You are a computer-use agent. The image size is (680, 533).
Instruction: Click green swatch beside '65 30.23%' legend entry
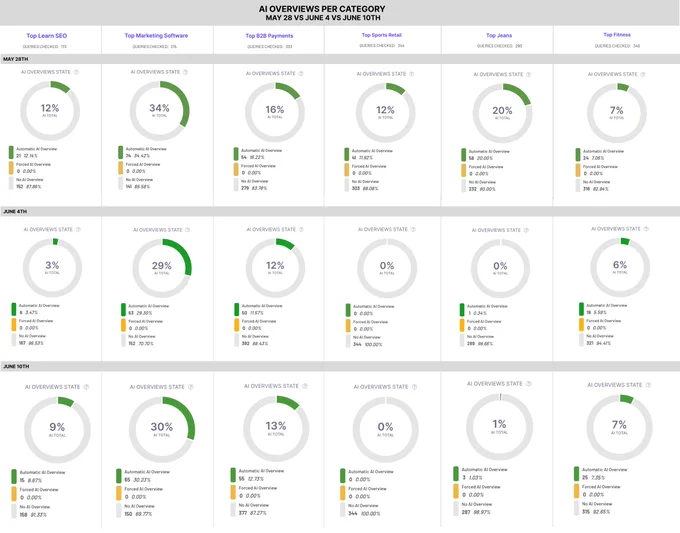tap(118, 476)
